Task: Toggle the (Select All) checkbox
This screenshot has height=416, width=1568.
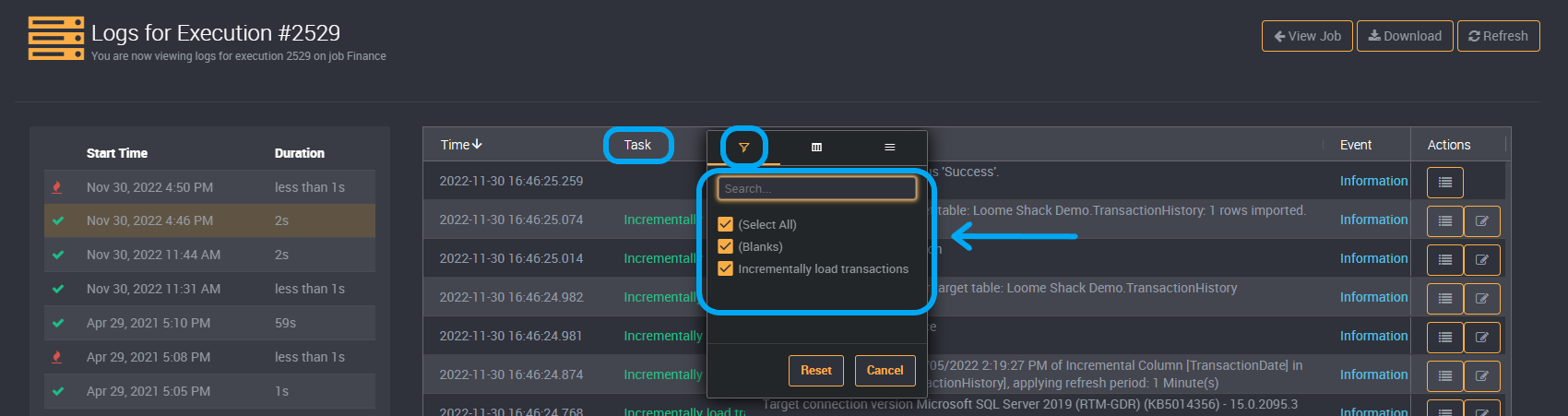Action: tap(725, 224)
